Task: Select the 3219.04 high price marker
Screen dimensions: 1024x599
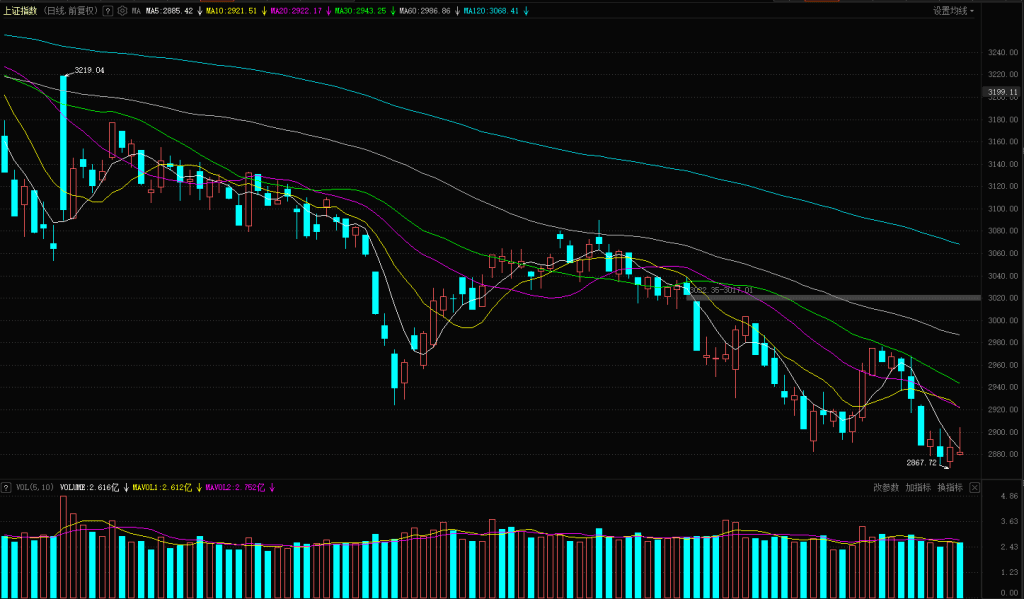Action: (89, 71)
